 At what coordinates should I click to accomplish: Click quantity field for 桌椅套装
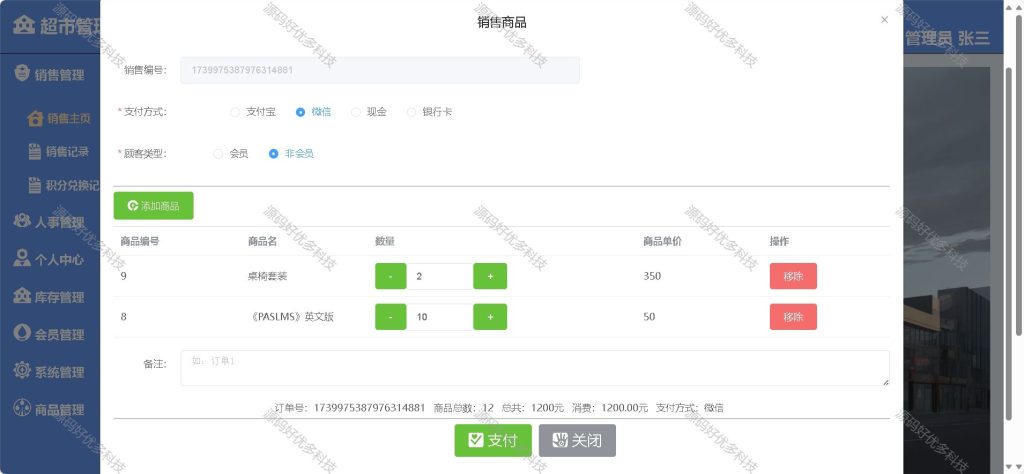click(x=440, y=276)
